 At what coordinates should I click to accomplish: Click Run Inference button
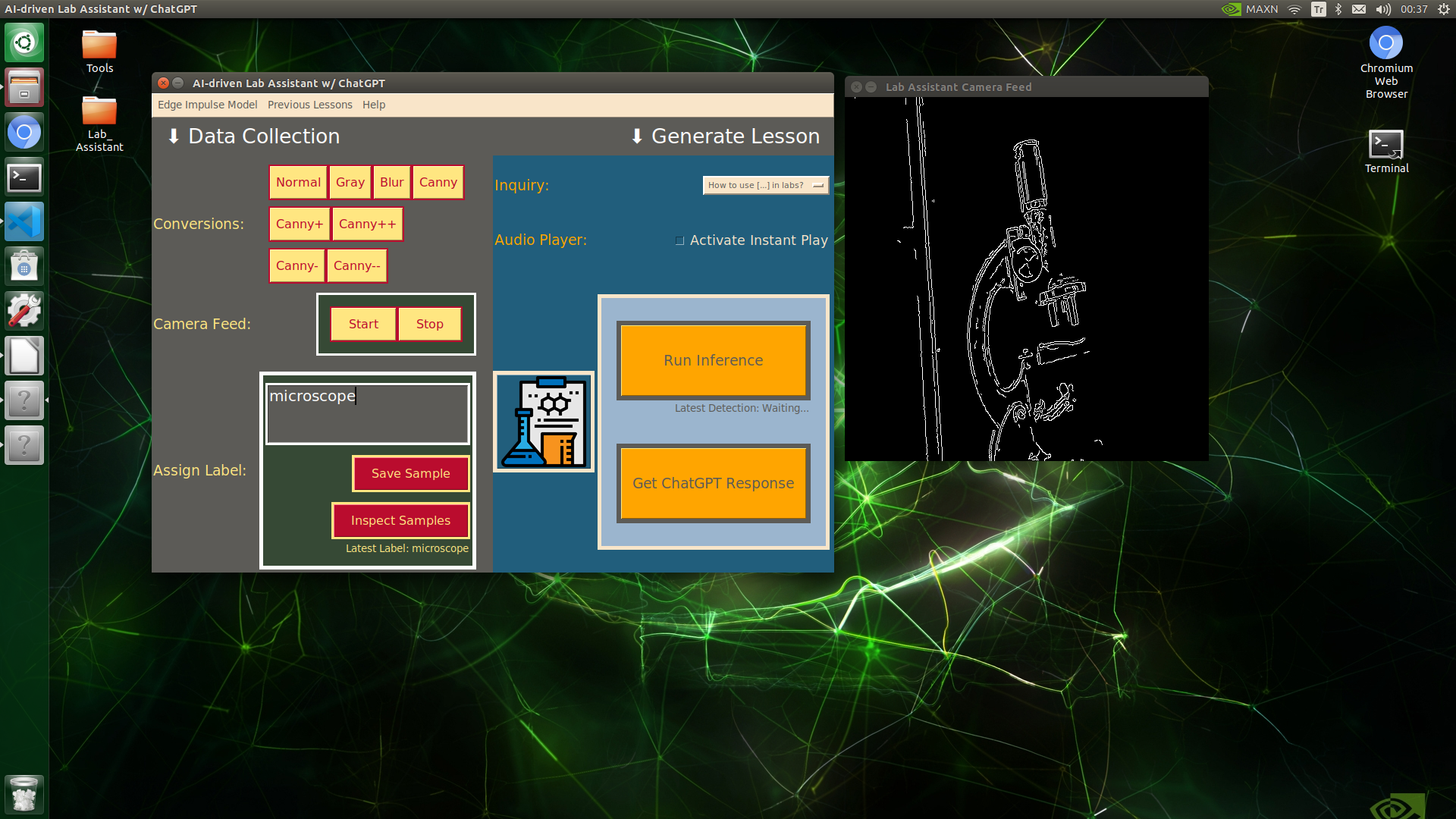pos(712,360)
